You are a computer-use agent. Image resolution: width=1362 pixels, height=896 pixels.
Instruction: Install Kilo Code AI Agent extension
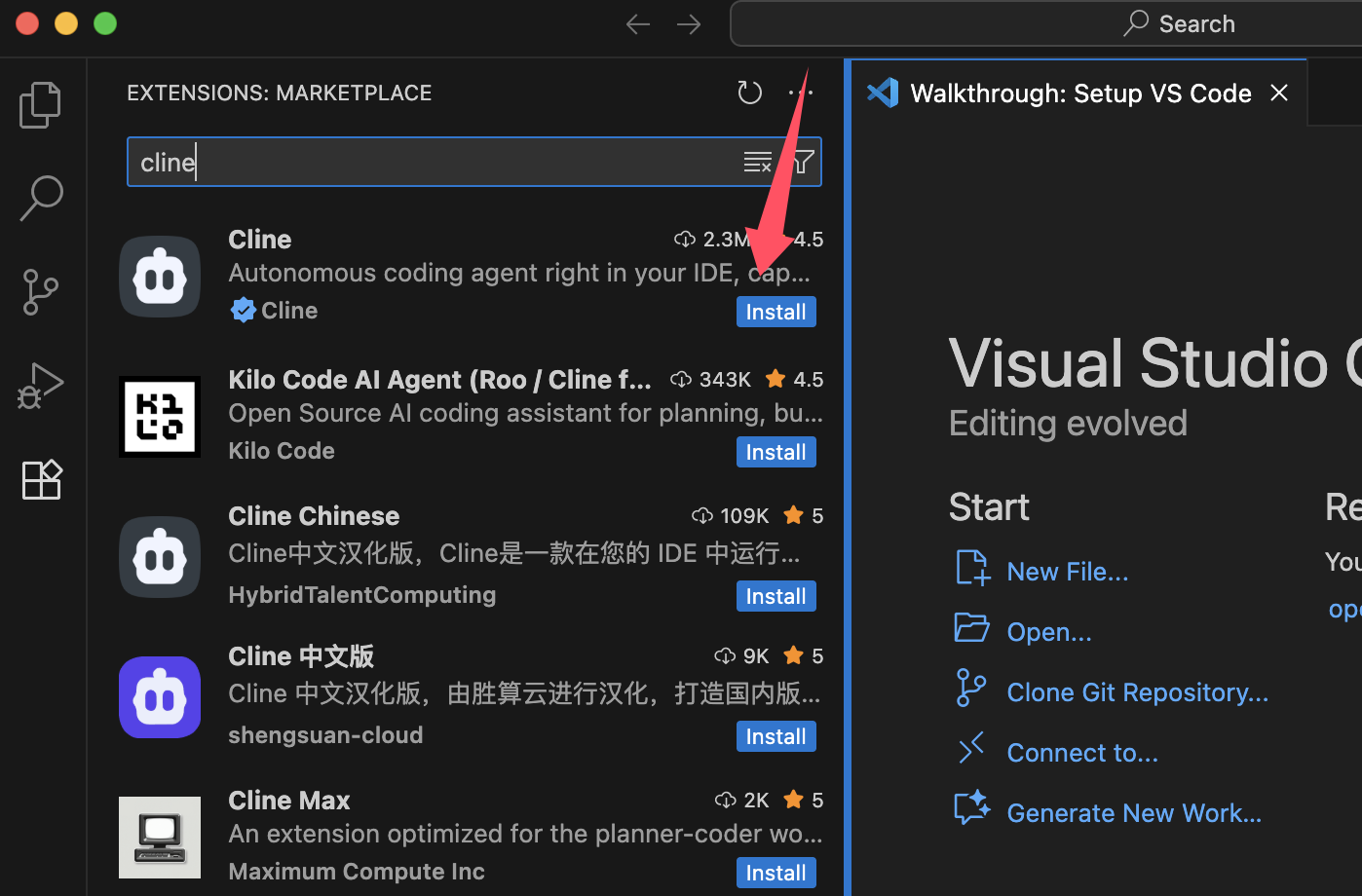click(x=776, y=452)
